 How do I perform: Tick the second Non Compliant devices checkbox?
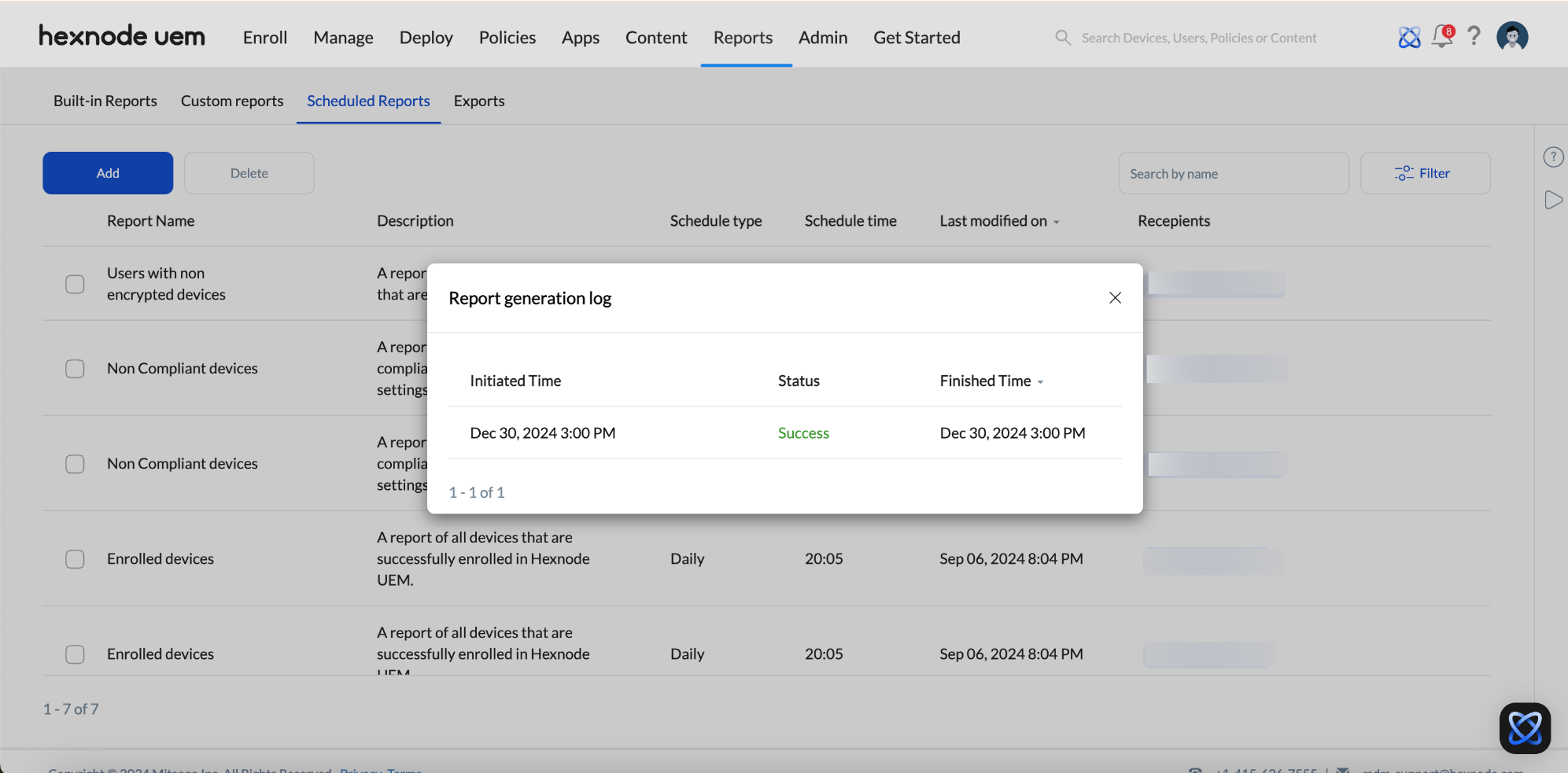[75, 464]
